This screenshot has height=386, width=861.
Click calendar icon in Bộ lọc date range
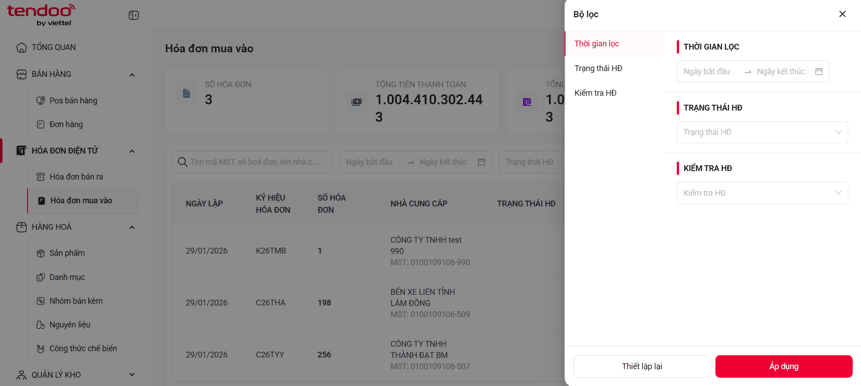(x=819, y=71)
